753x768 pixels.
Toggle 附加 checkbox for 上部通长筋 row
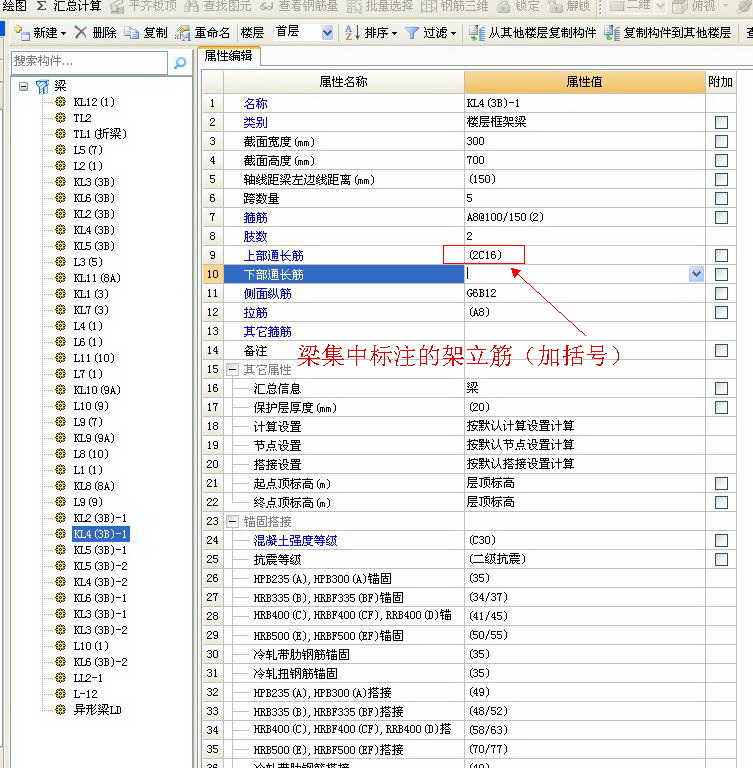point(721,255)
